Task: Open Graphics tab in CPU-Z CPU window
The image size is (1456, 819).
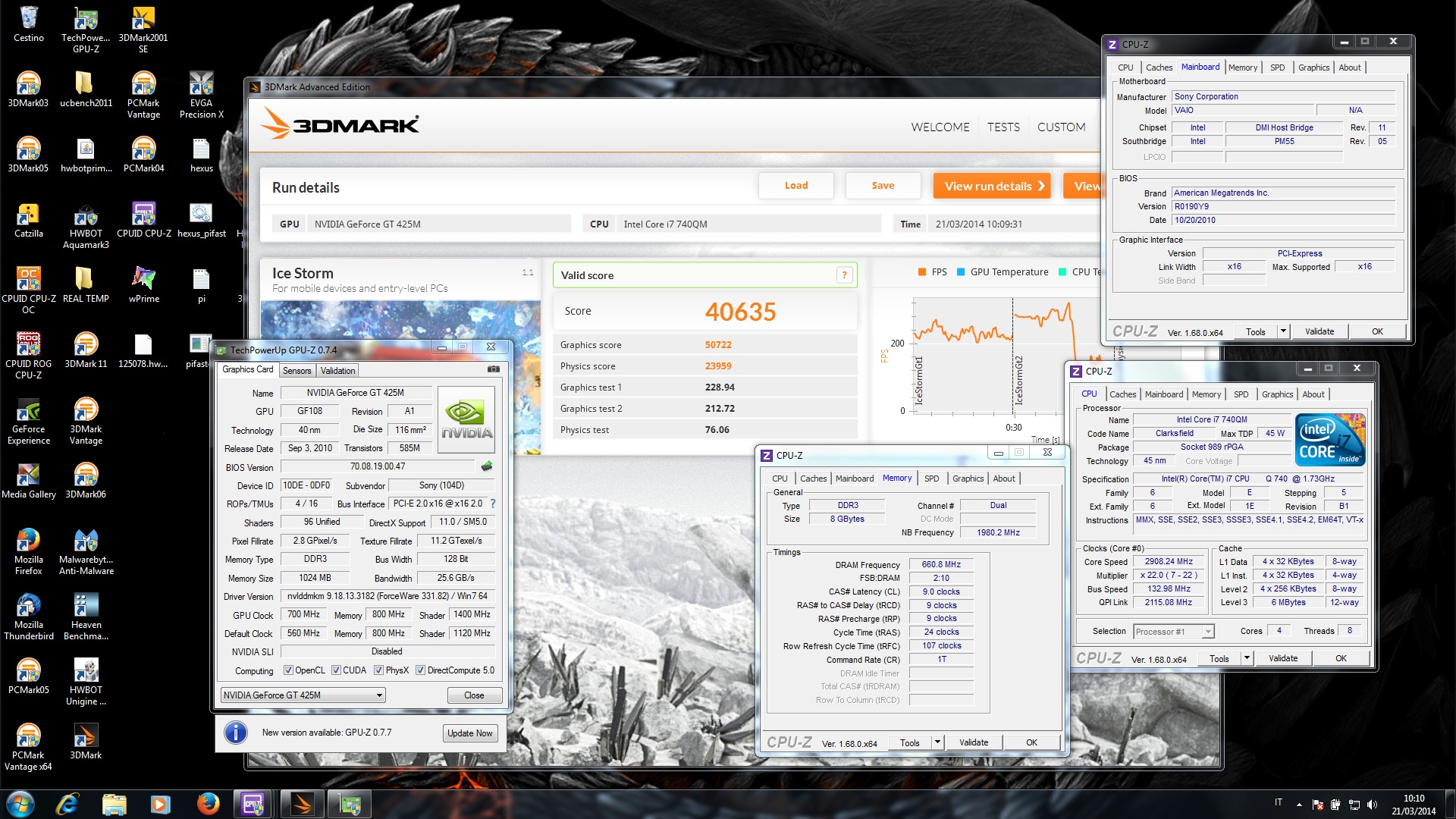Action: coord(1277,394)
